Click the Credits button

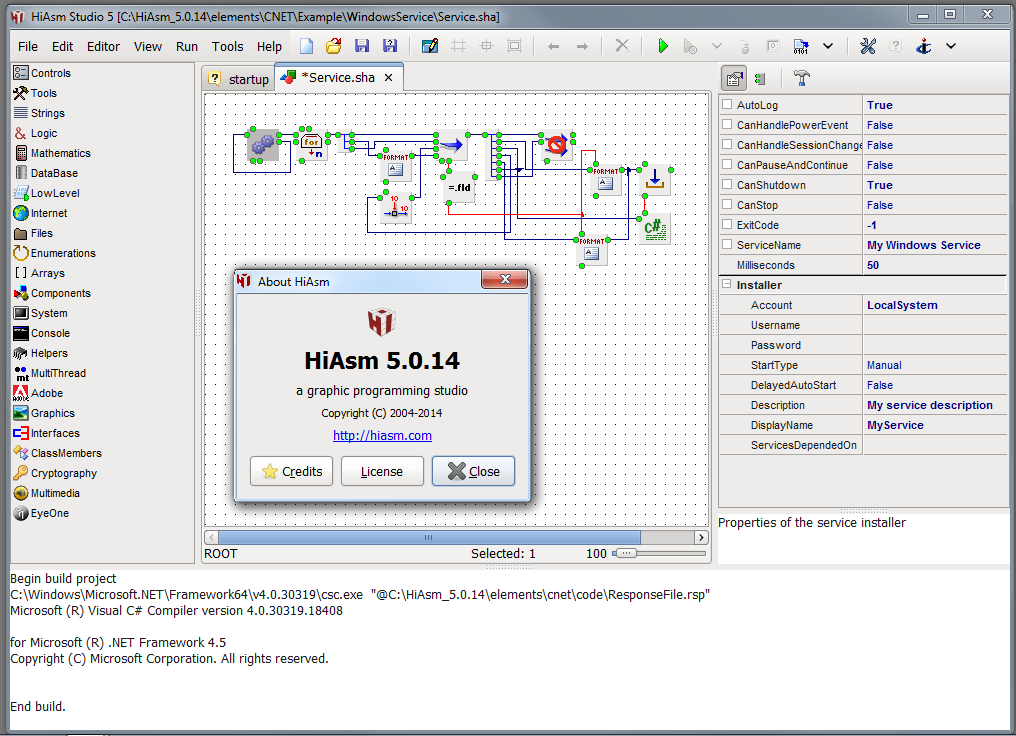click(292, 471)
